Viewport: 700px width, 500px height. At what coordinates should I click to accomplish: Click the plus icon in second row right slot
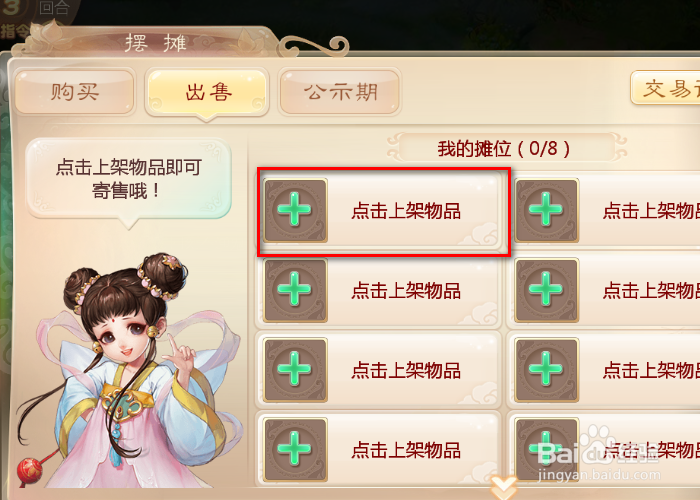546,290
